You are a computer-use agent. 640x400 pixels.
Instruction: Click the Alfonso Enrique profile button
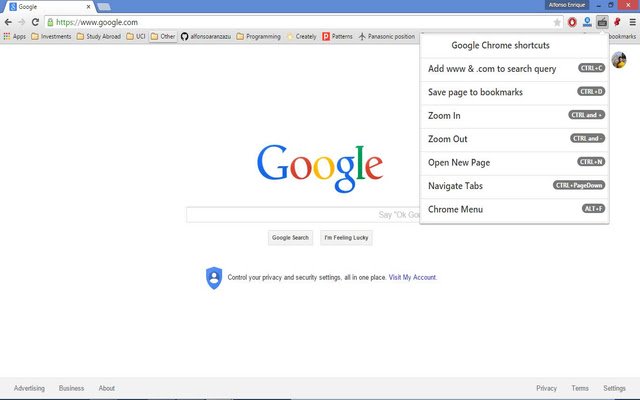coord(567,5)
